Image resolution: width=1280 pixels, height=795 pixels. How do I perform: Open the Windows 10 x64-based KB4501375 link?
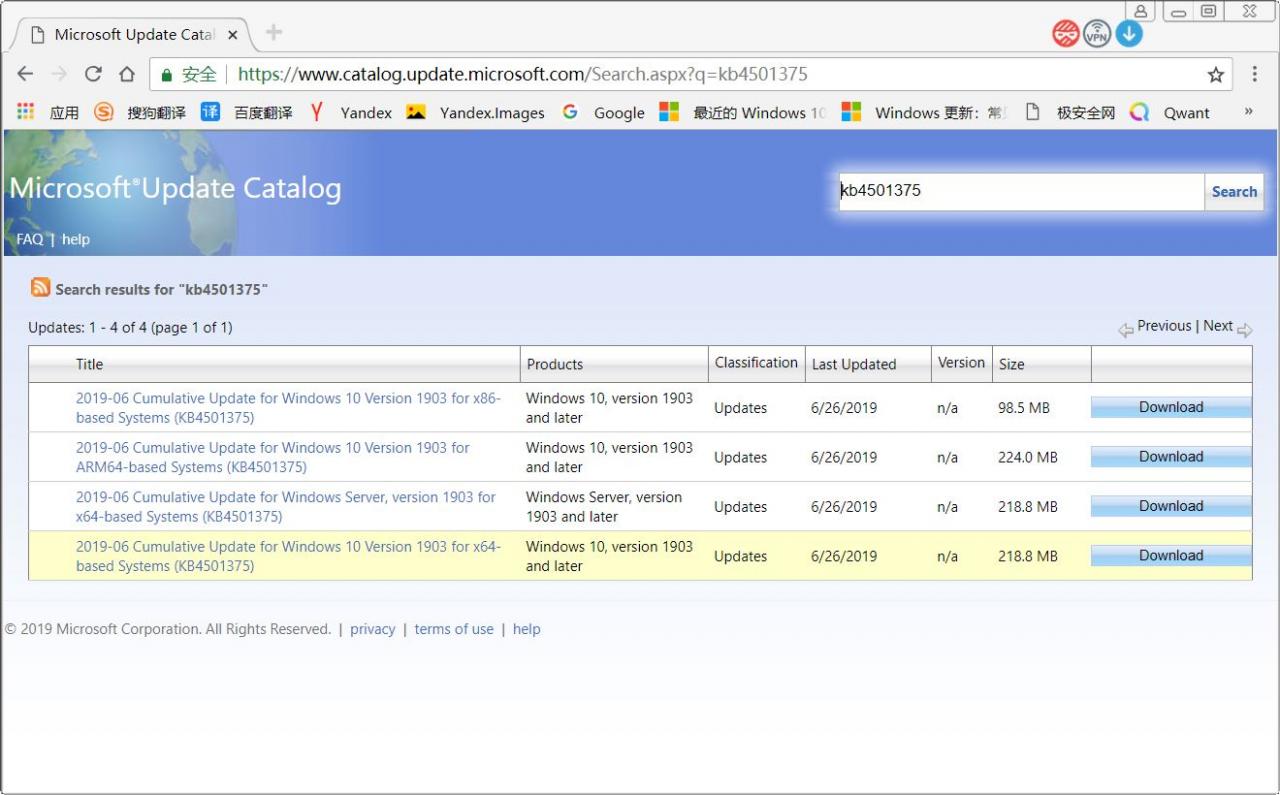(288, 556)
